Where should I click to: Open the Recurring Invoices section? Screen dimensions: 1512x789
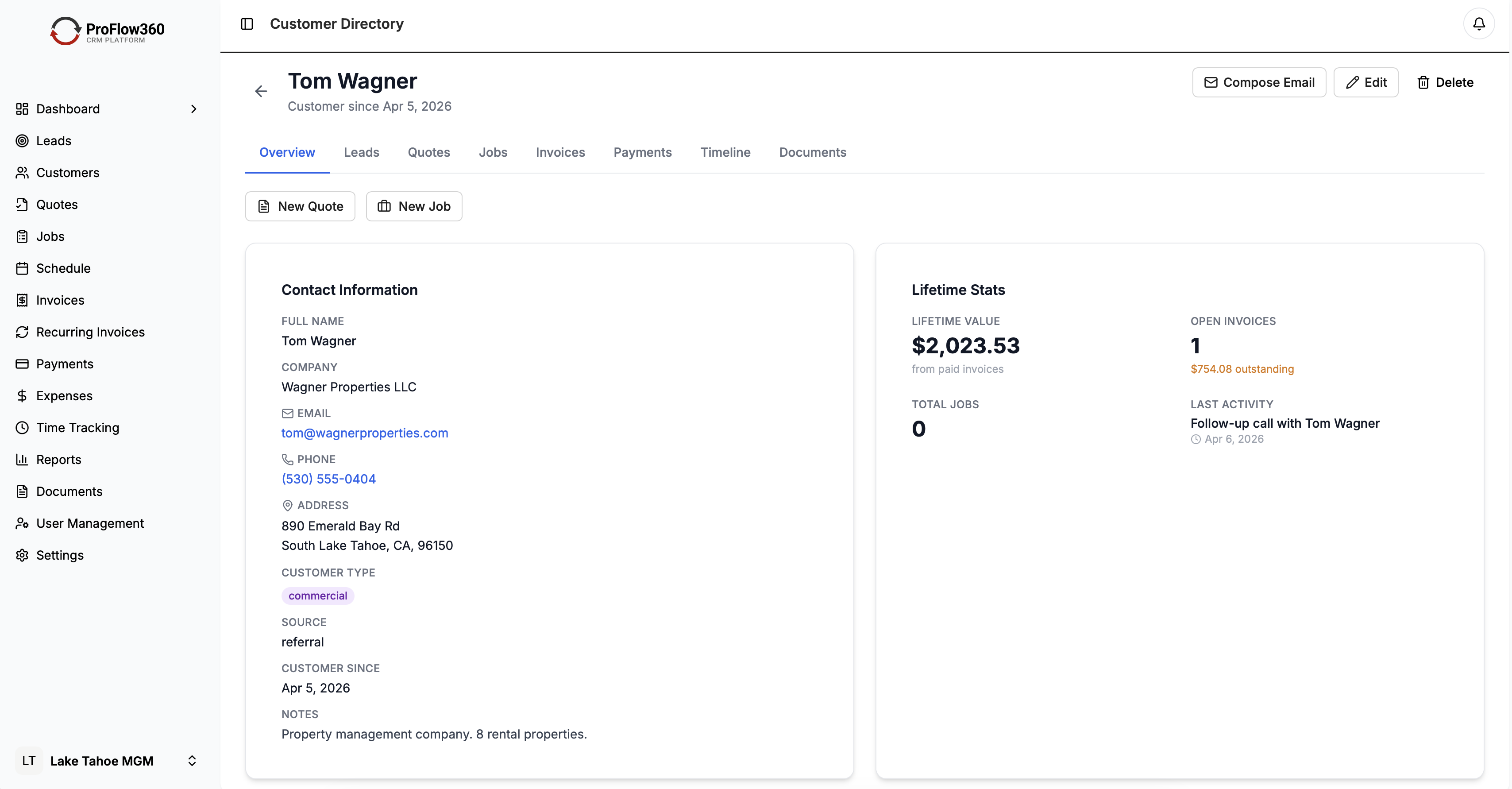90,332
